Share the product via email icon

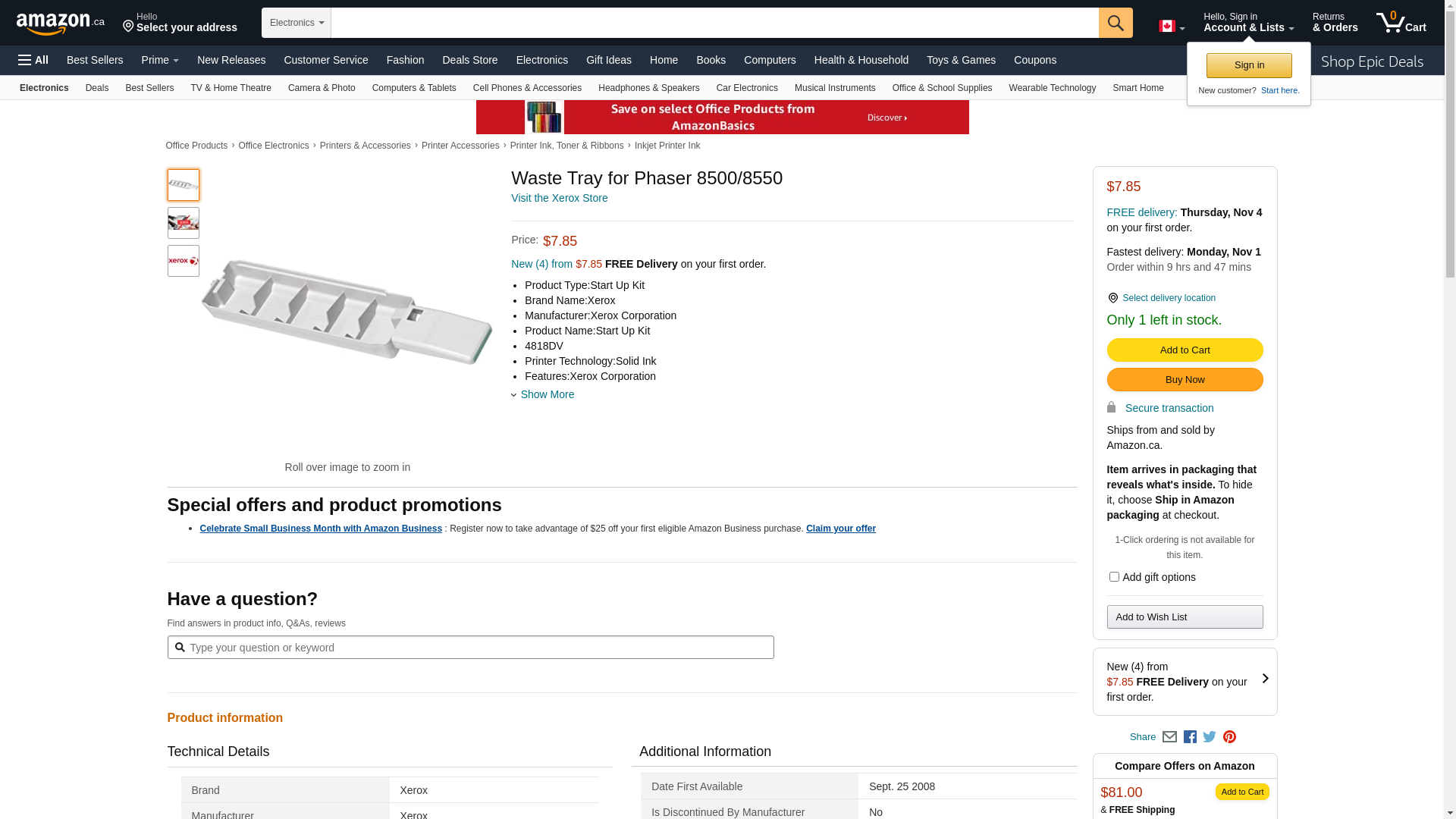(1169, 737)
